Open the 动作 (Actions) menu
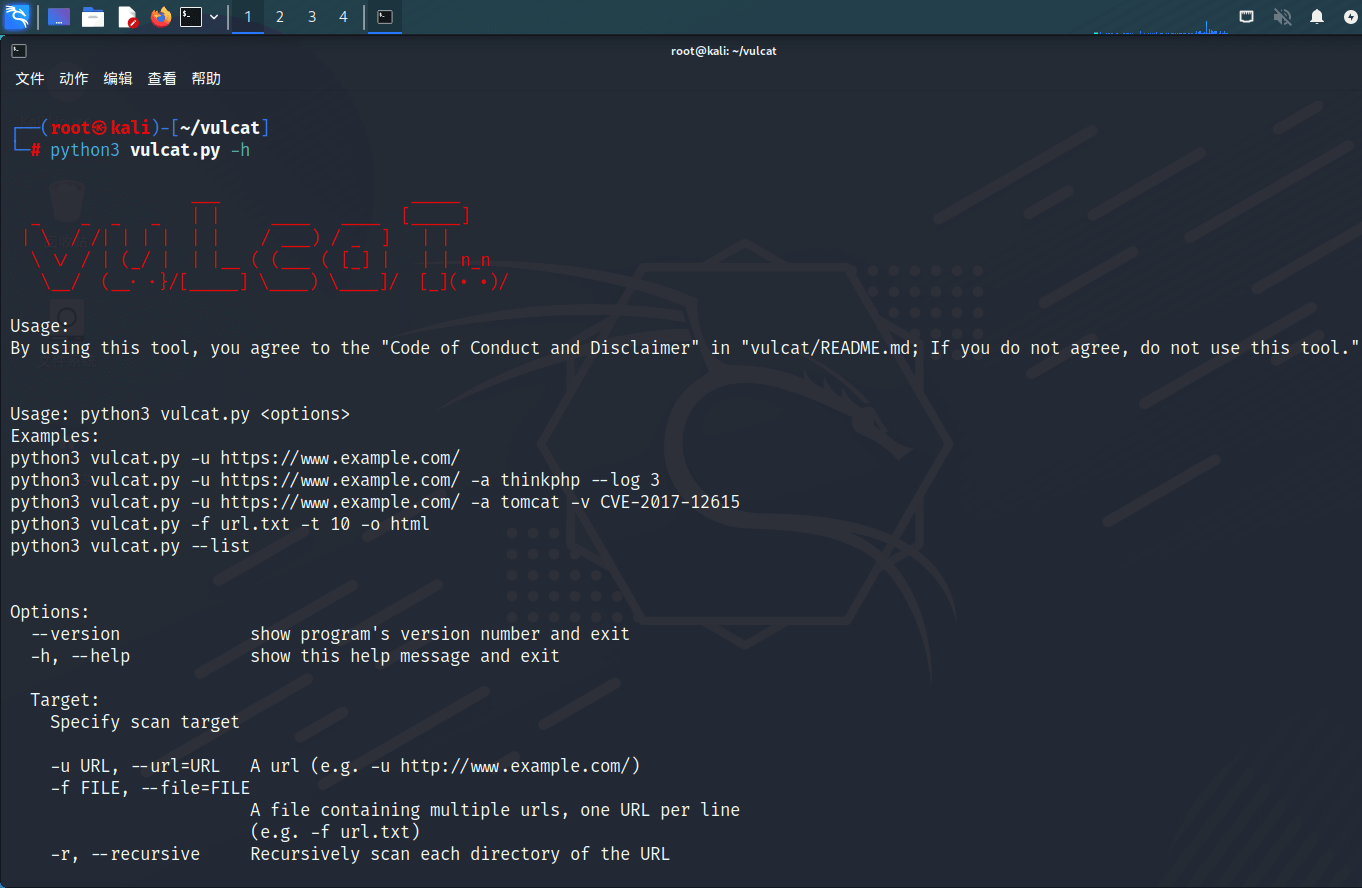The height and width of the screenshot is (888, 1362). coord(74,79)
